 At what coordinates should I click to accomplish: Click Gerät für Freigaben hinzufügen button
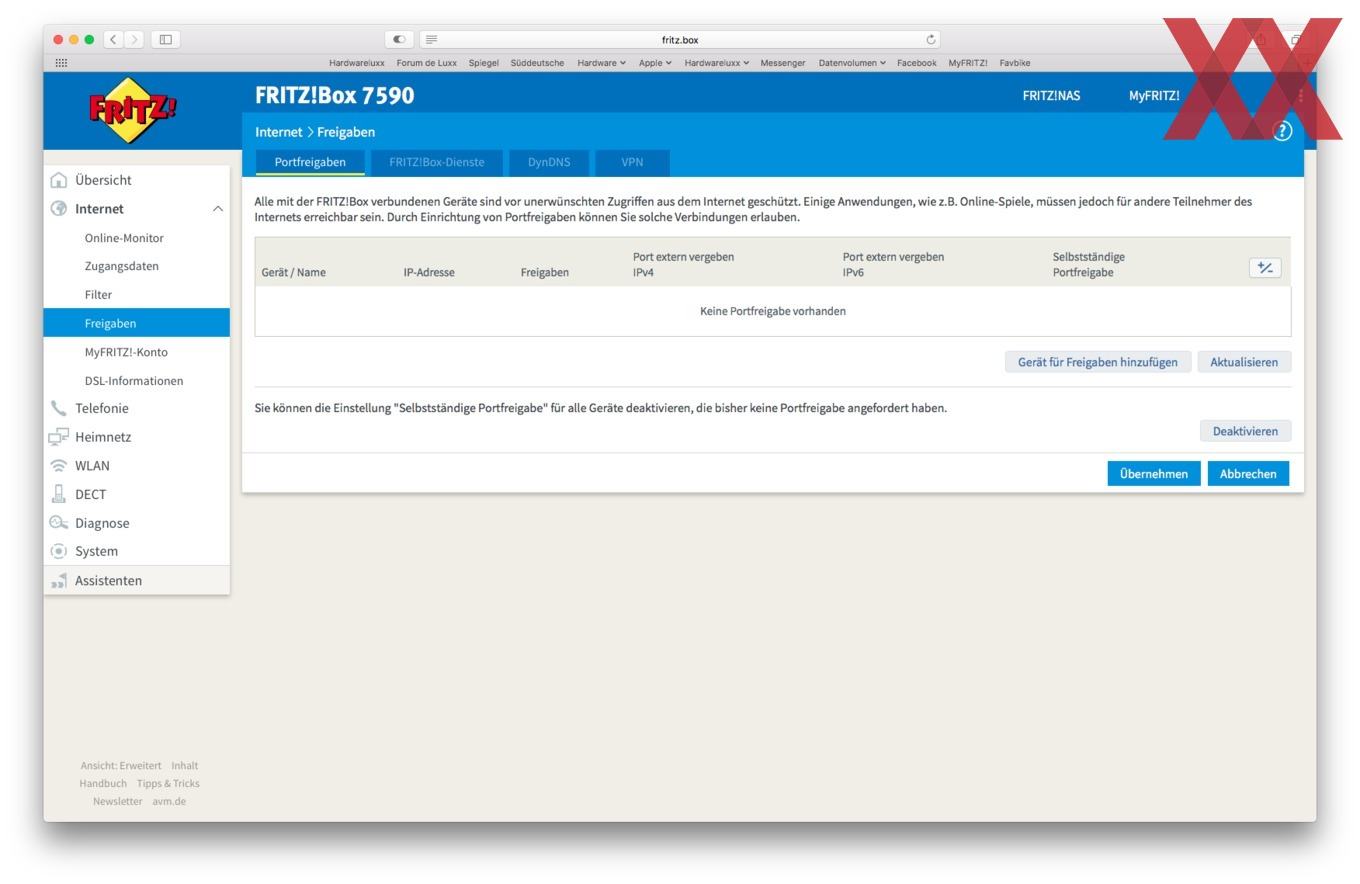(x=1098, y=362)
